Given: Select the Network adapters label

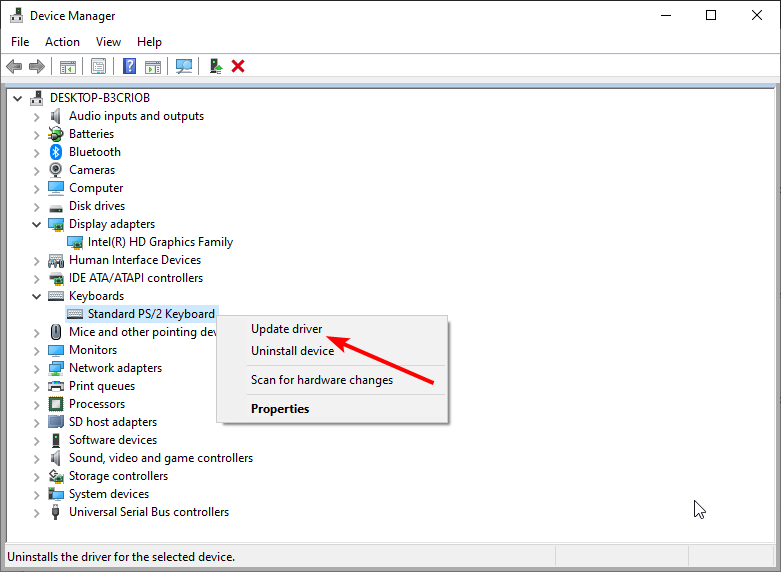Looking at the screenshot, I should click(x=116, y=368).
